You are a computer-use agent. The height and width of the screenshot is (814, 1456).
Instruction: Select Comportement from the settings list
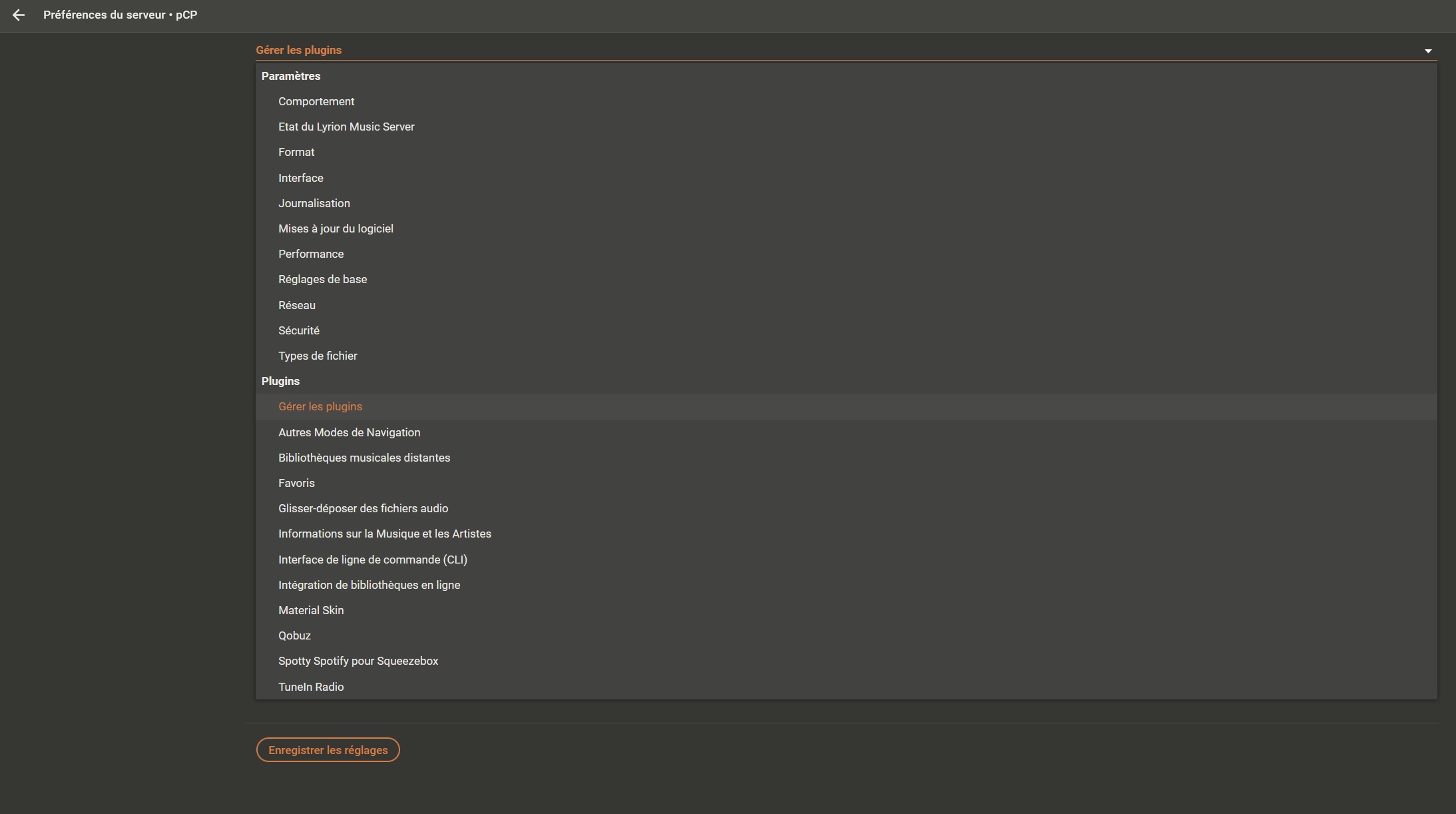pyautogui.click(x=316, y=101)
